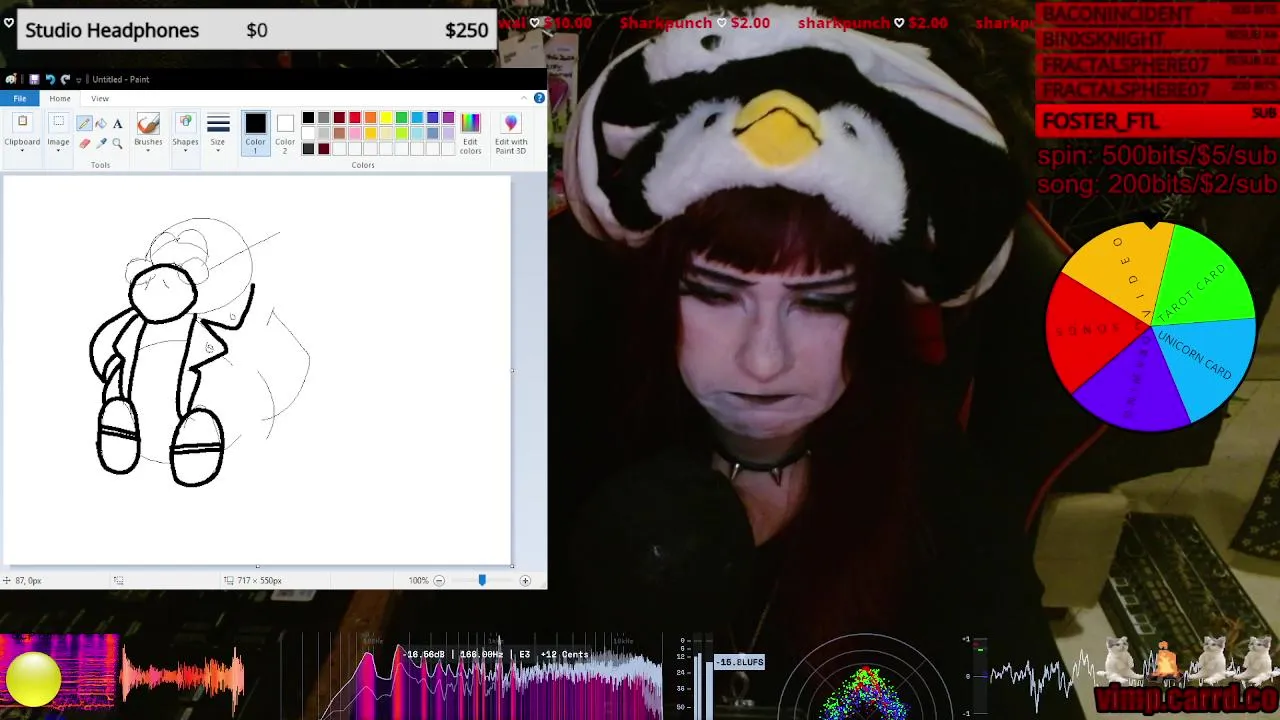Switch to the Home tab

(60, 98)
